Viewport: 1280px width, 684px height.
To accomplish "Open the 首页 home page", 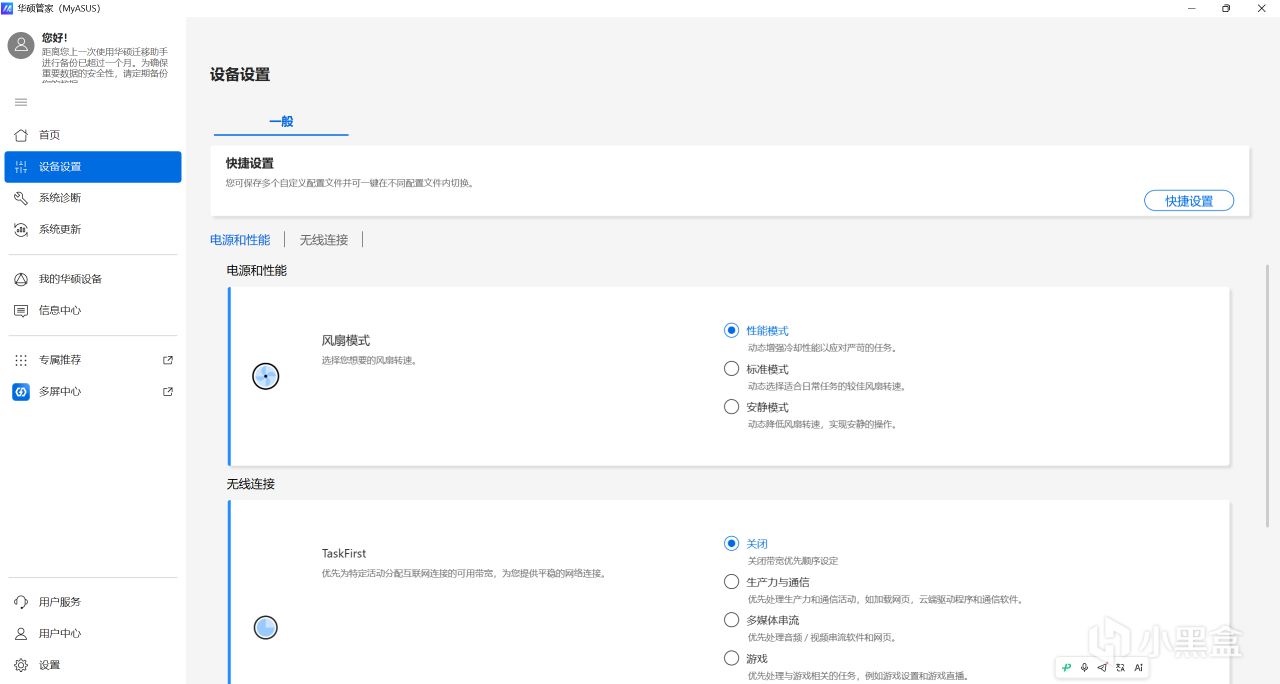I will click(93, 135).
